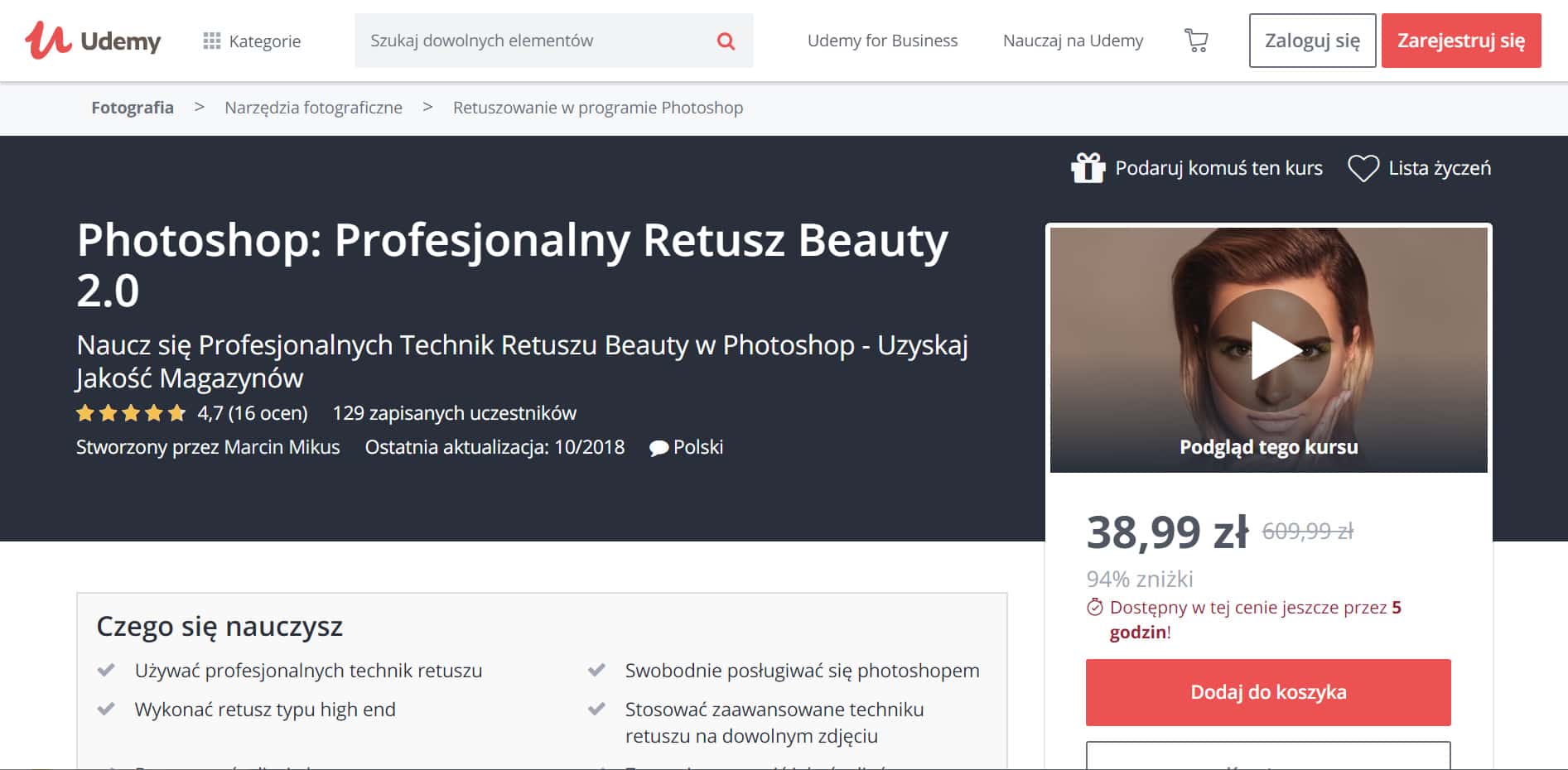Click the timer clock icon near offer
Screen dimensions: 1568x770
(x=1095, y=608)
